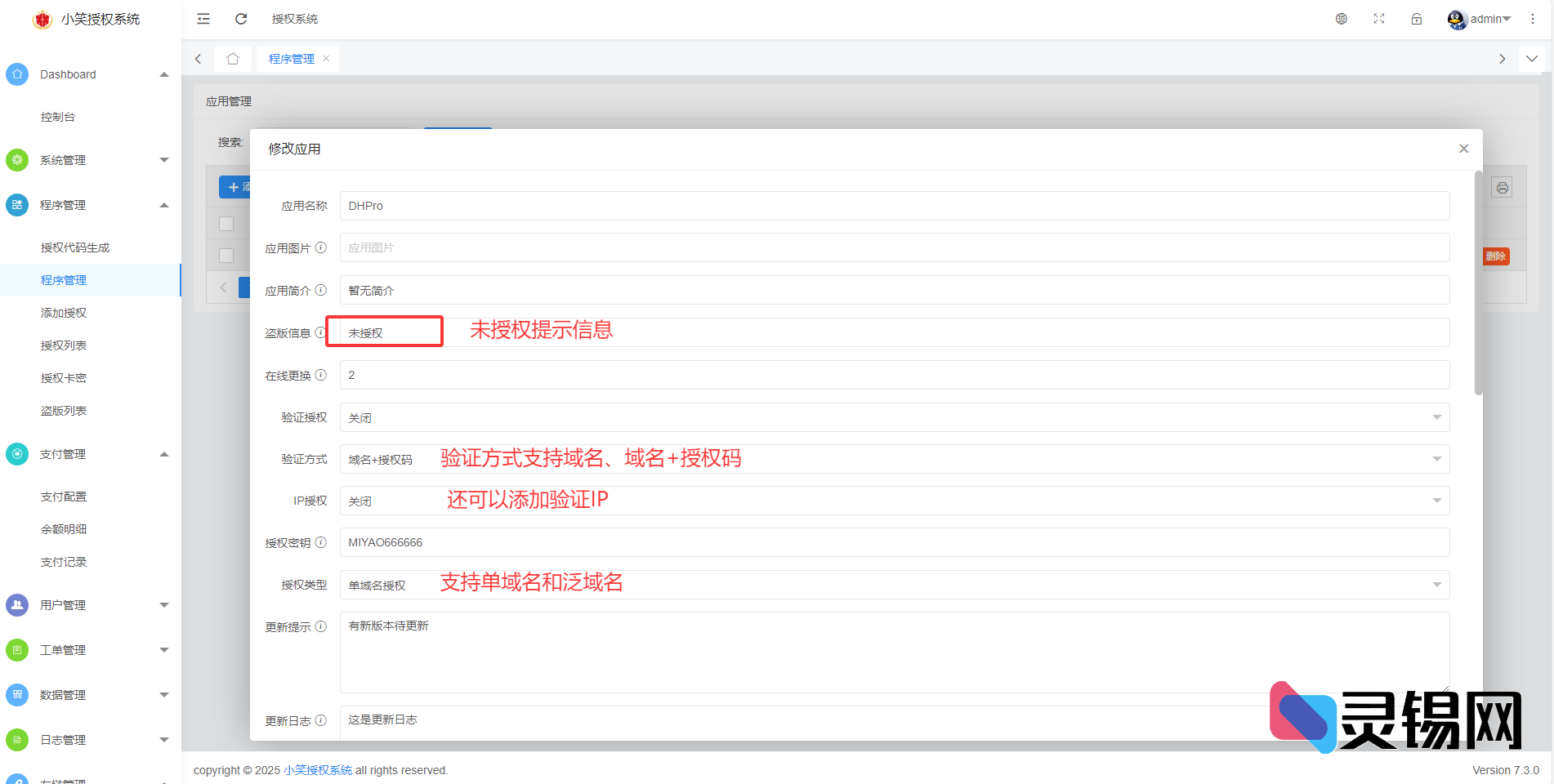
Task: Click the 小笑授权系统 footer link
Action: tap(318, 770)
